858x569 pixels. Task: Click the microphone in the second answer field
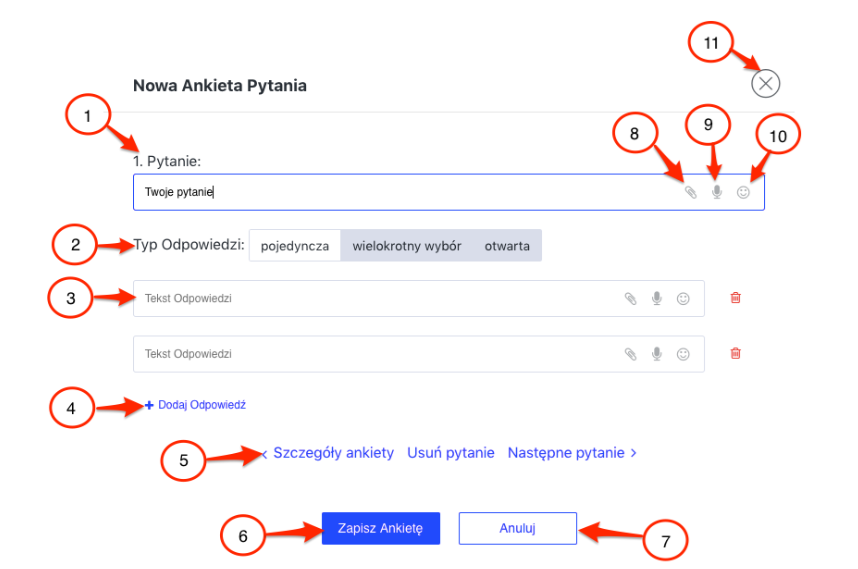[x=657, y=354]
